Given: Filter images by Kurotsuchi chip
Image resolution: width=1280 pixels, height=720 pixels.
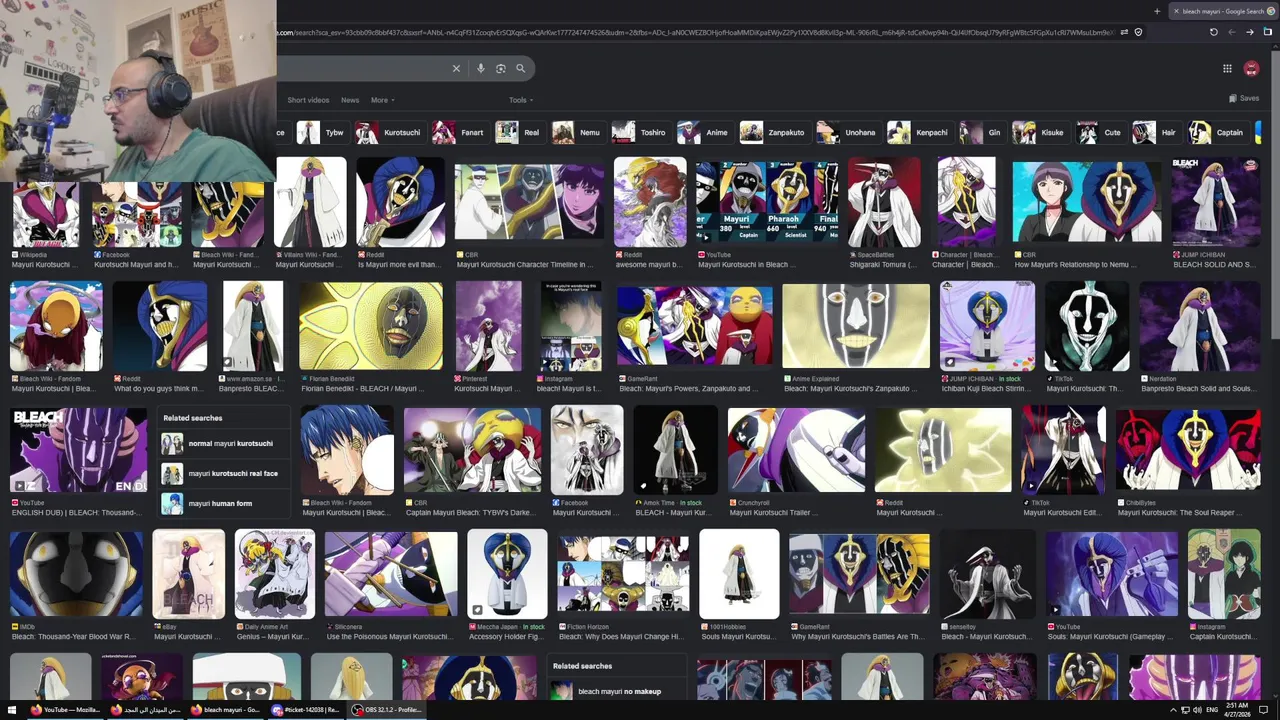Looking at the screenshot, I should (x=391, y=132).
